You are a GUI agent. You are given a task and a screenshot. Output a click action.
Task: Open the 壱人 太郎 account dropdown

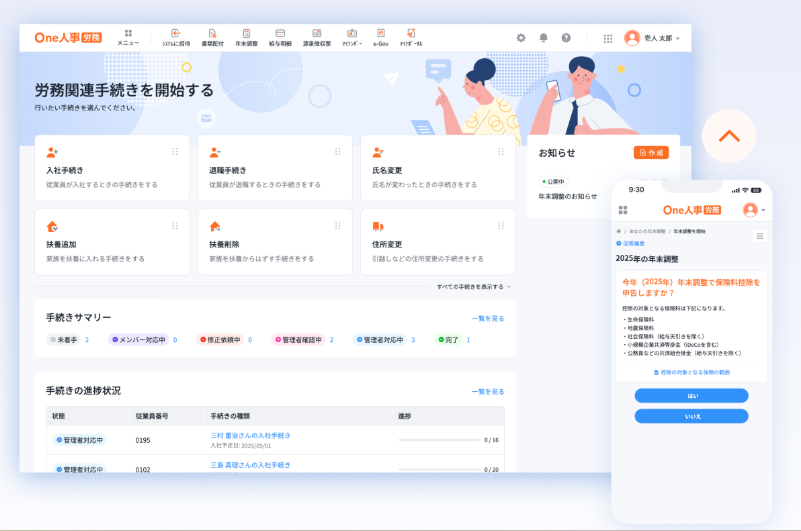(652, 38)
